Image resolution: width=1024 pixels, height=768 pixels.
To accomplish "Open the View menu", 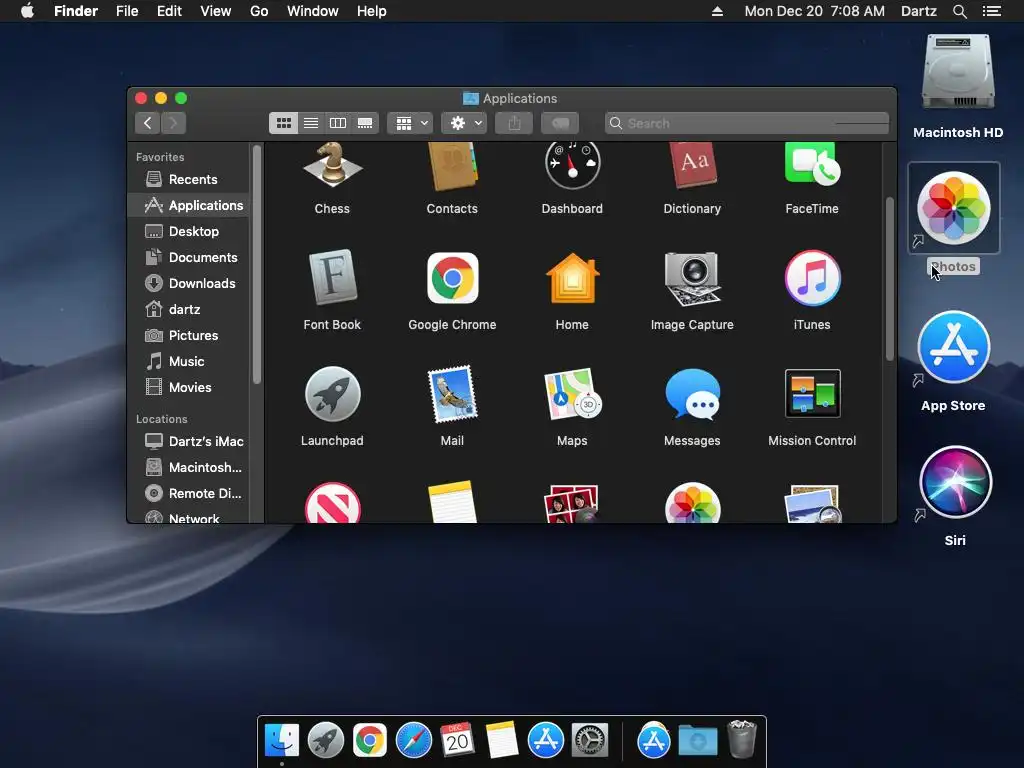I will coord(216,11).
